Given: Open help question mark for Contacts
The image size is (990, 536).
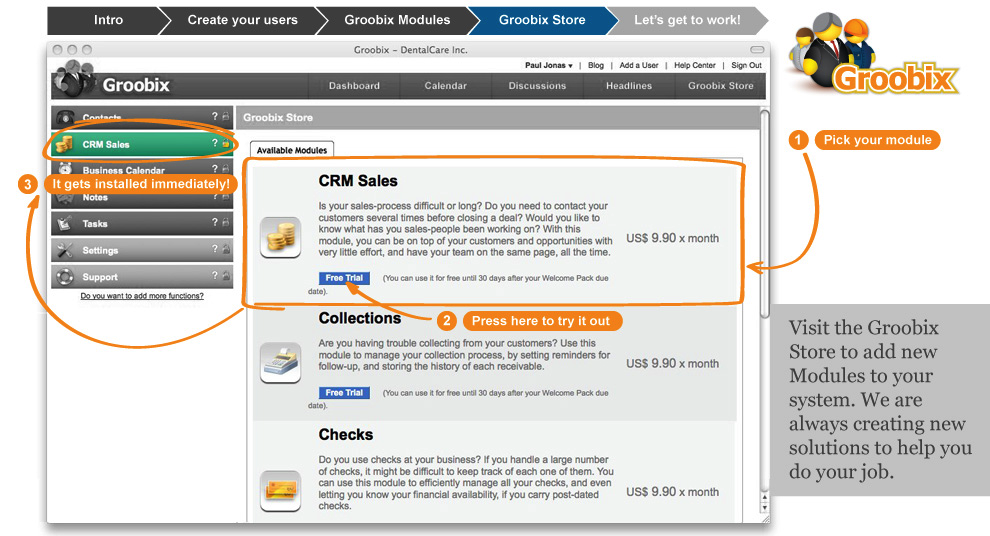Looking at the screenshot, I should tap(215, 116).
